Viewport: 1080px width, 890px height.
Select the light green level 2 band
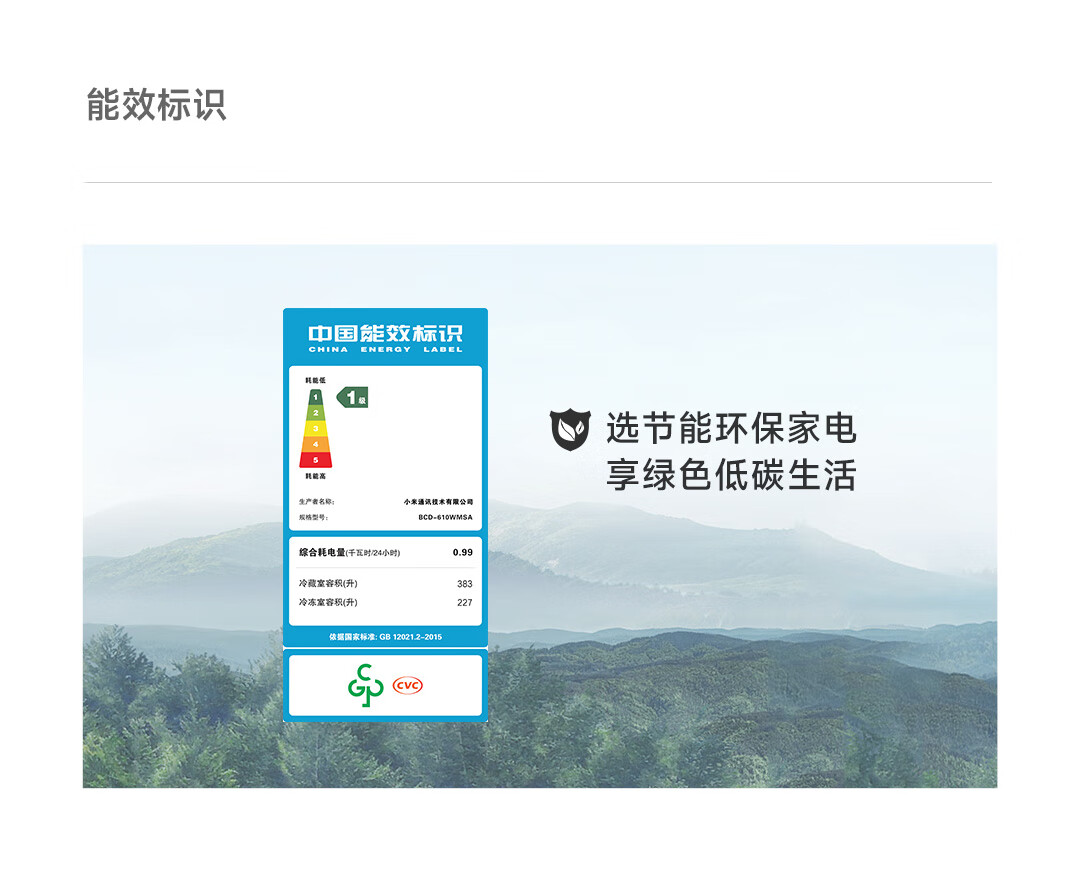(x=315, y=413)
